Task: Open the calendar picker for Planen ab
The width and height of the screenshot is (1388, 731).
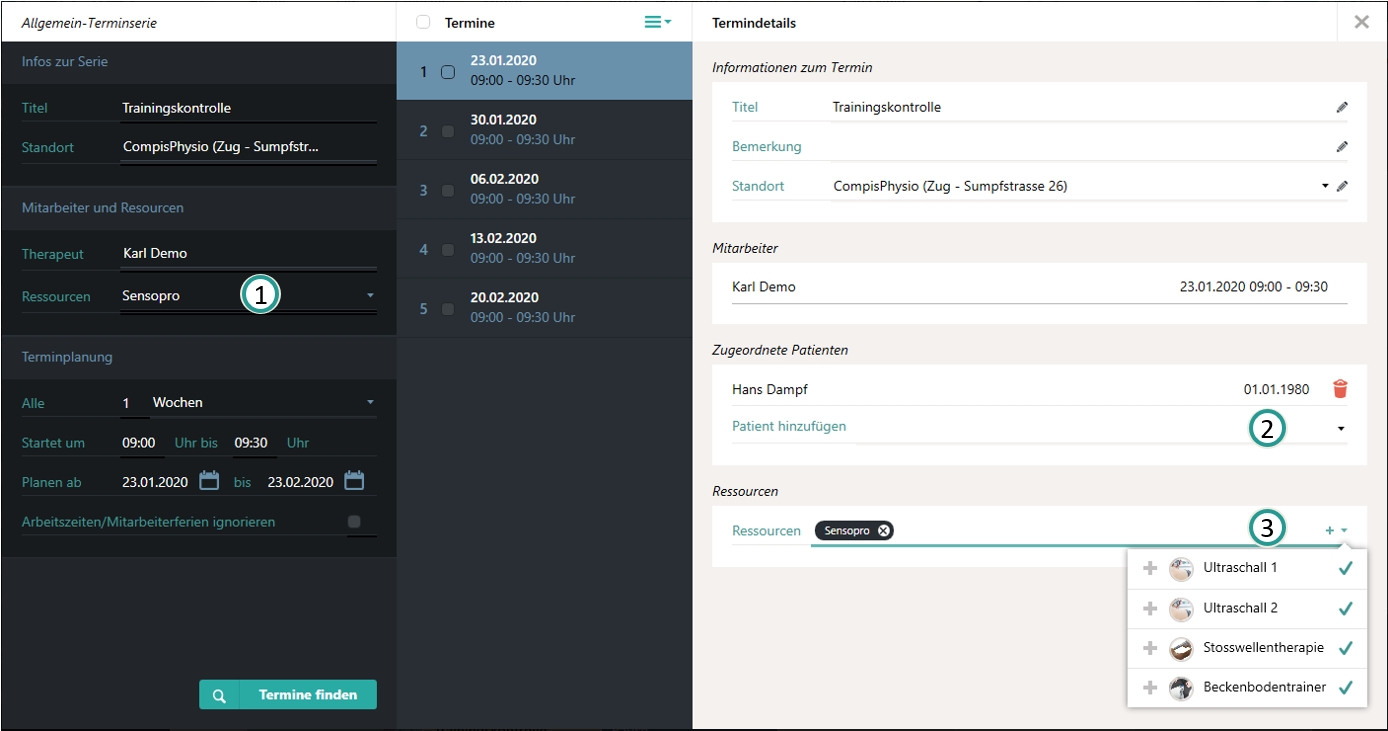Action: pyautogui.click(x=209, y=481)
